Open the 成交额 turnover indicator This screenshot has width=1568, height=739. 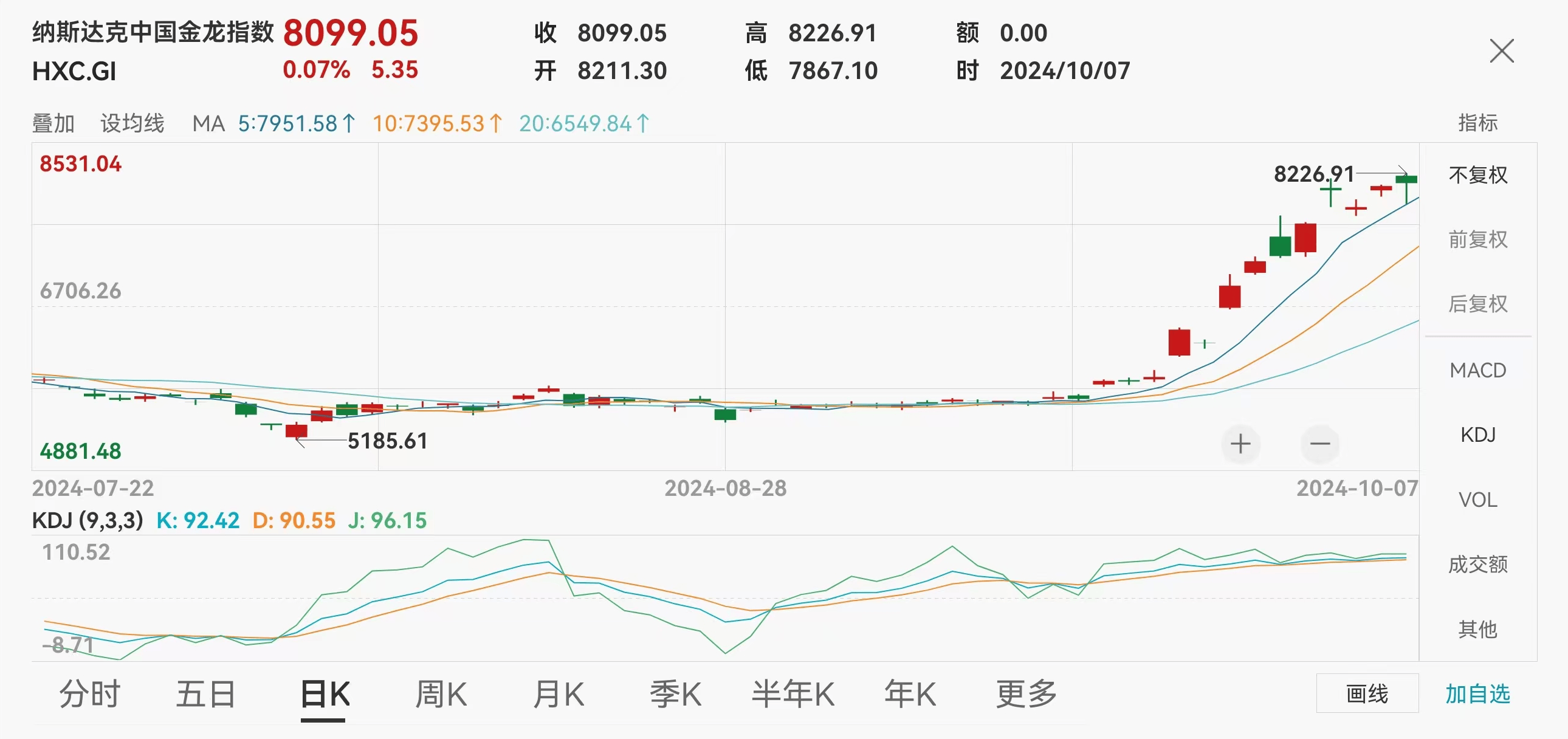tap(1478, 565)
